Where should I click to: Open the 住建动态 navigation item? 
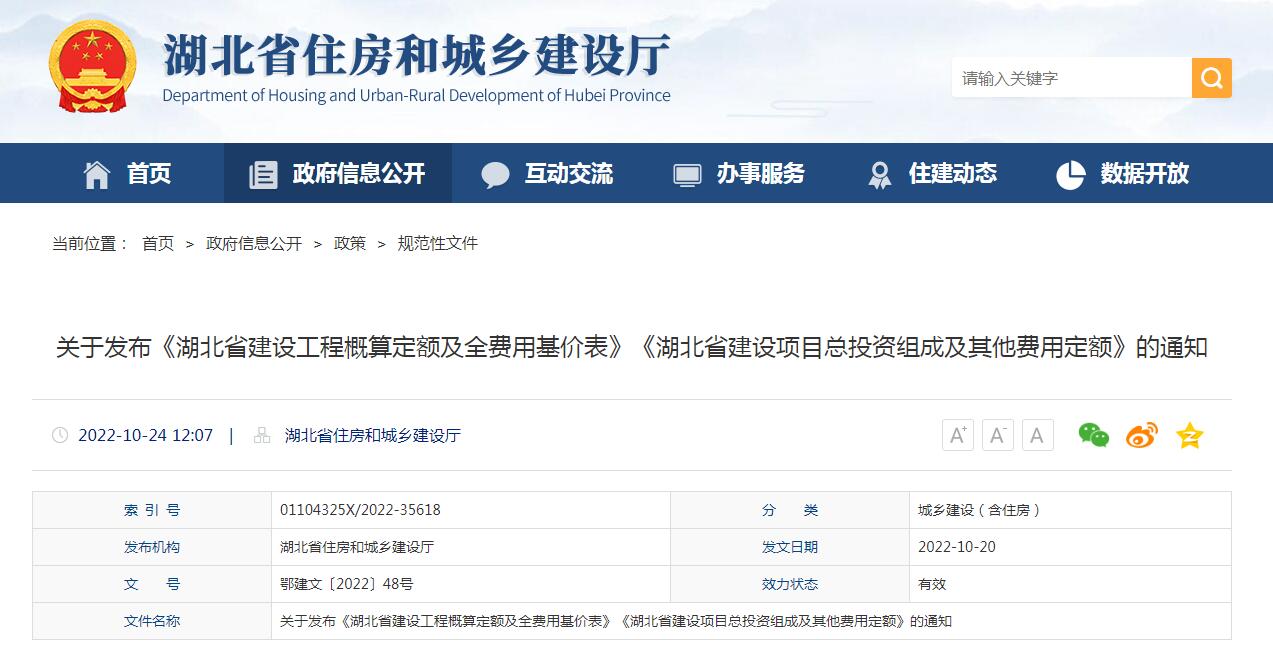(x=931, y=174)
